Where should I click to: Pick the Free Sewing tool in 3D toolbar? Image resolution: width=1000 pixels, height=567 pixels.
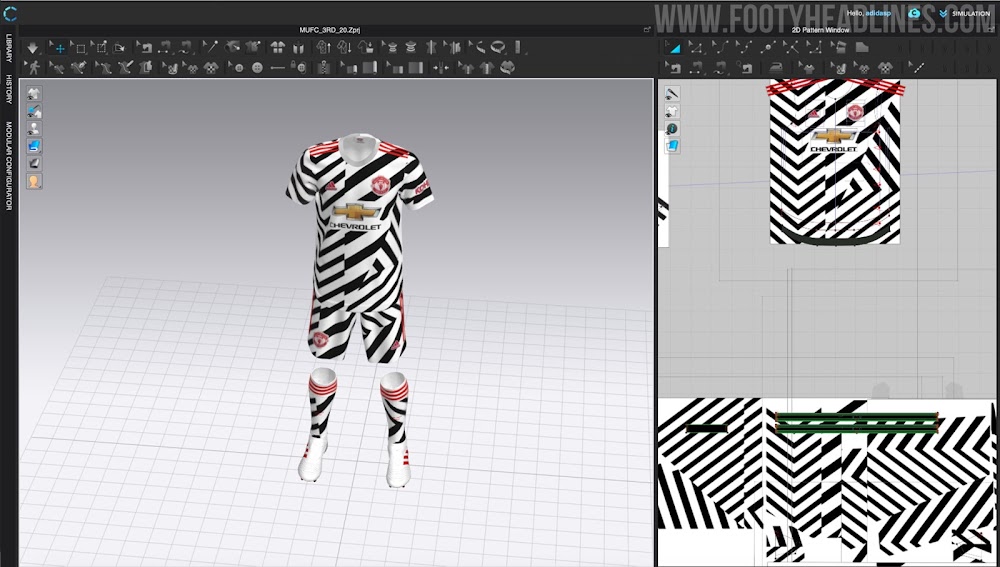(185, 48)
